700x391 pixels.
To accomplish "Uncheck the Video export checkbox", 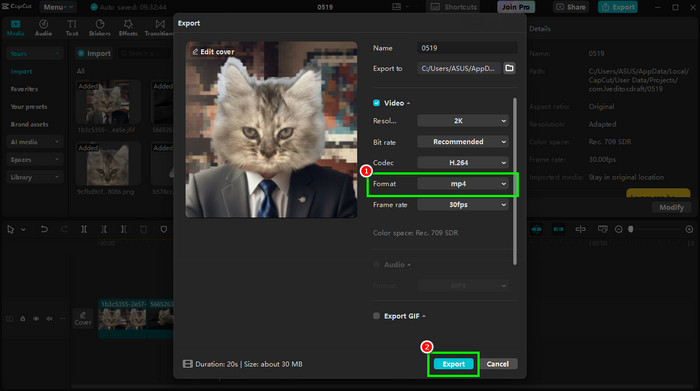I will (376, 103).
